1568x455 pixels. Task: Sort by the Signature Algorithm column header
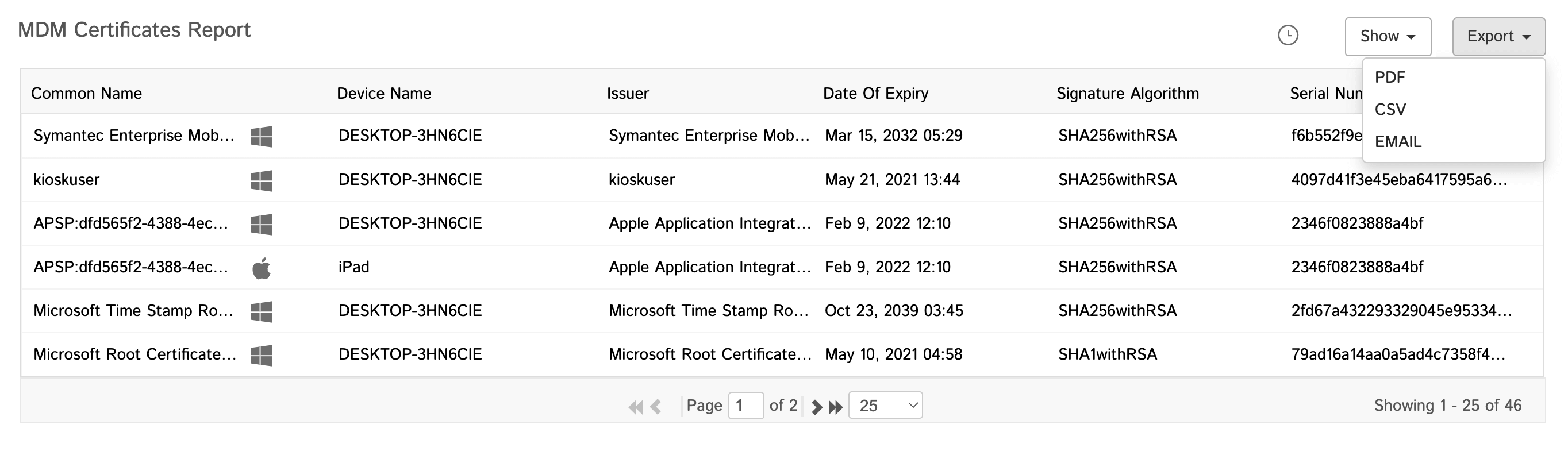click(x=1127, y=93)
